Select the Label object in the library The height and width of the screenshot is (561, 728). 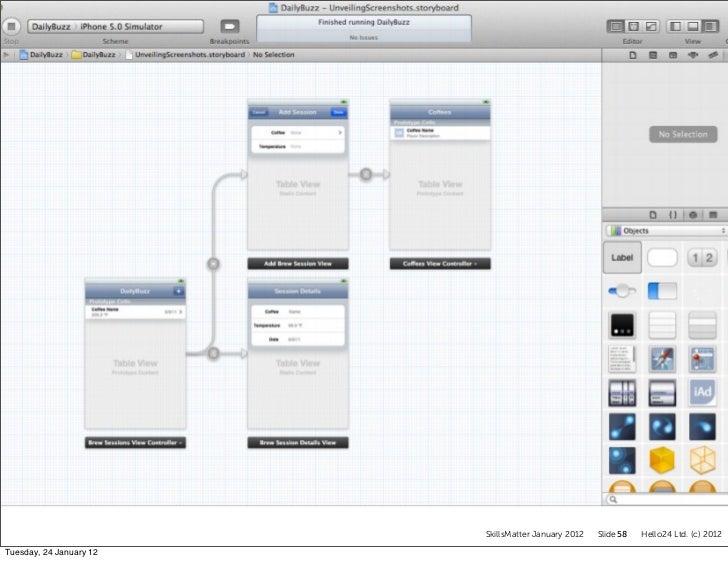click(x=622, y=258)
